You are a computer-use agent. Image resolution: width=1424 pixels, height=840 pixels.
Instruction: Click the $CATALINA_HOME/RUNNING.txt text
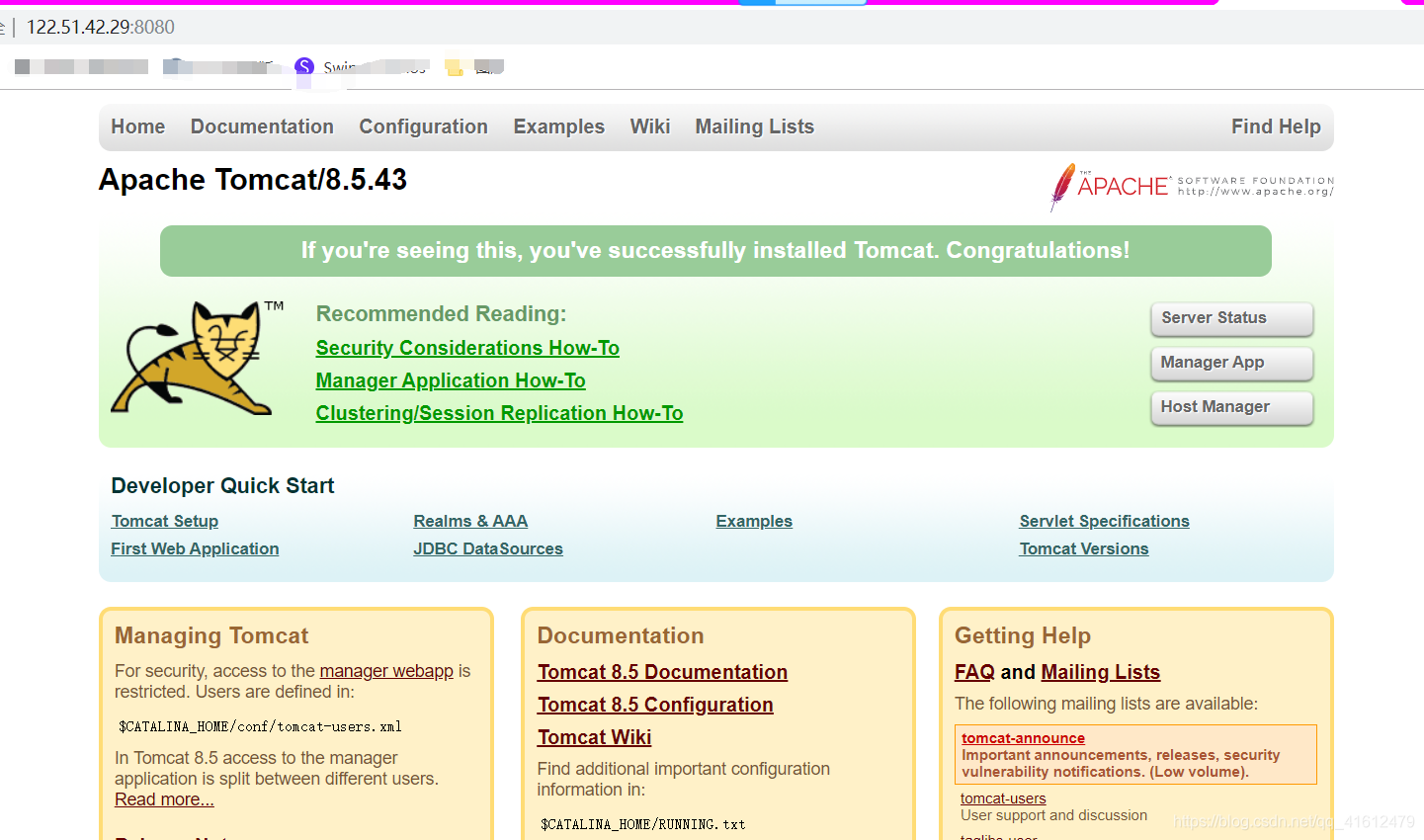[x=643, y=824]
